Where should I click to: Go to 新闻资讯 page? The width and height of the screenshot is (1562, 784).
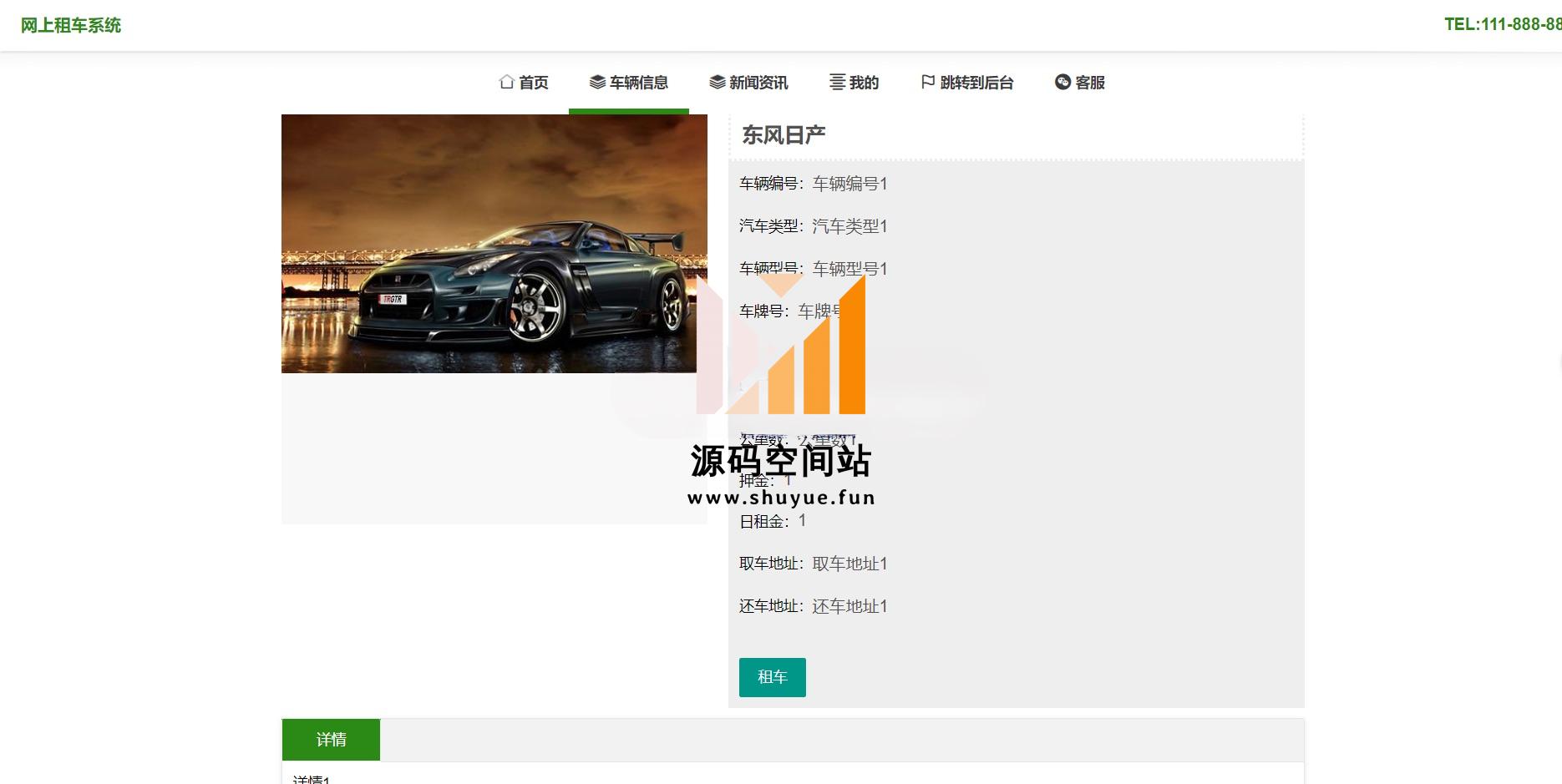[x=748, y=82]
